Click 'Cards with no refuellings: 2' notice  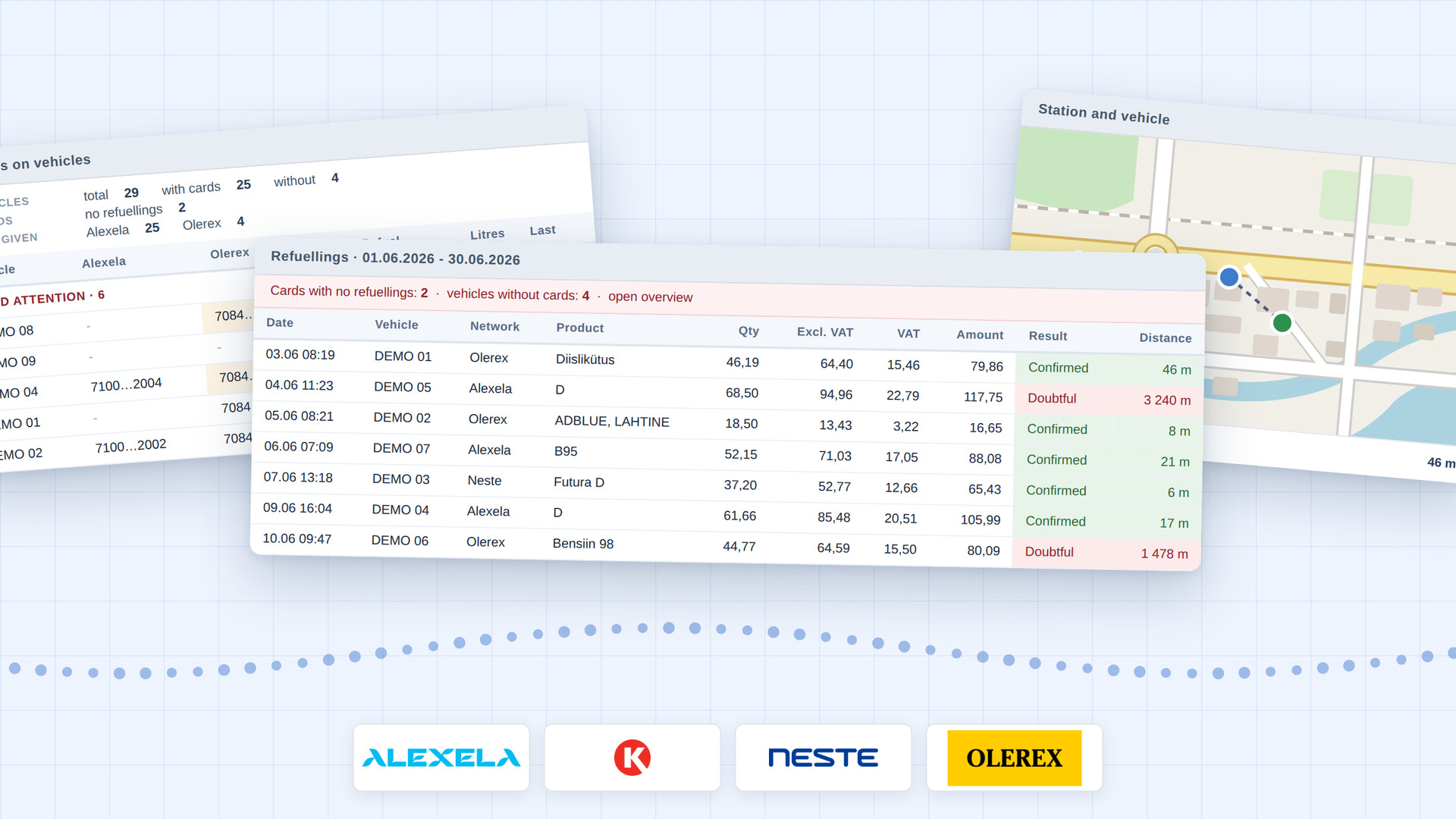tap(349, 292)
